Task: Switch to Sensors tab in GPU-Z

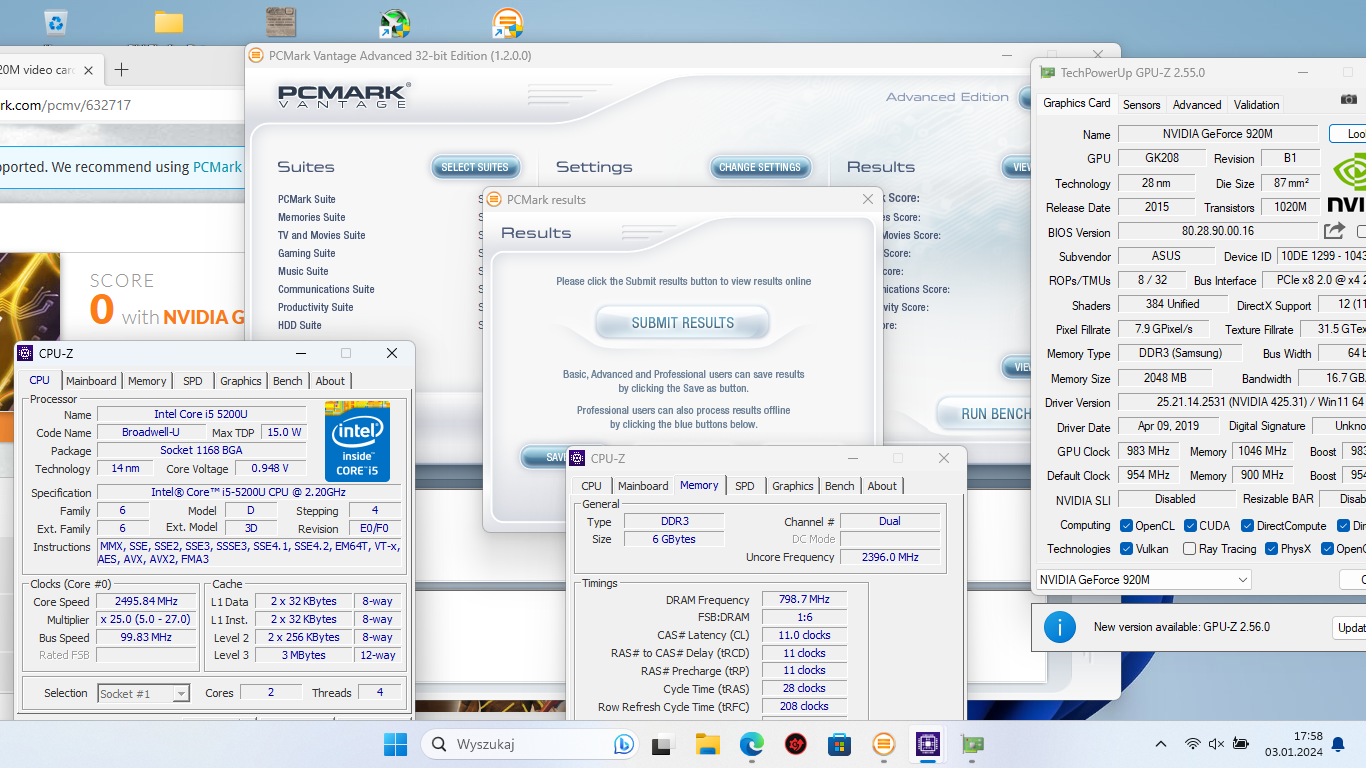Action: (x=1141, y=104)
